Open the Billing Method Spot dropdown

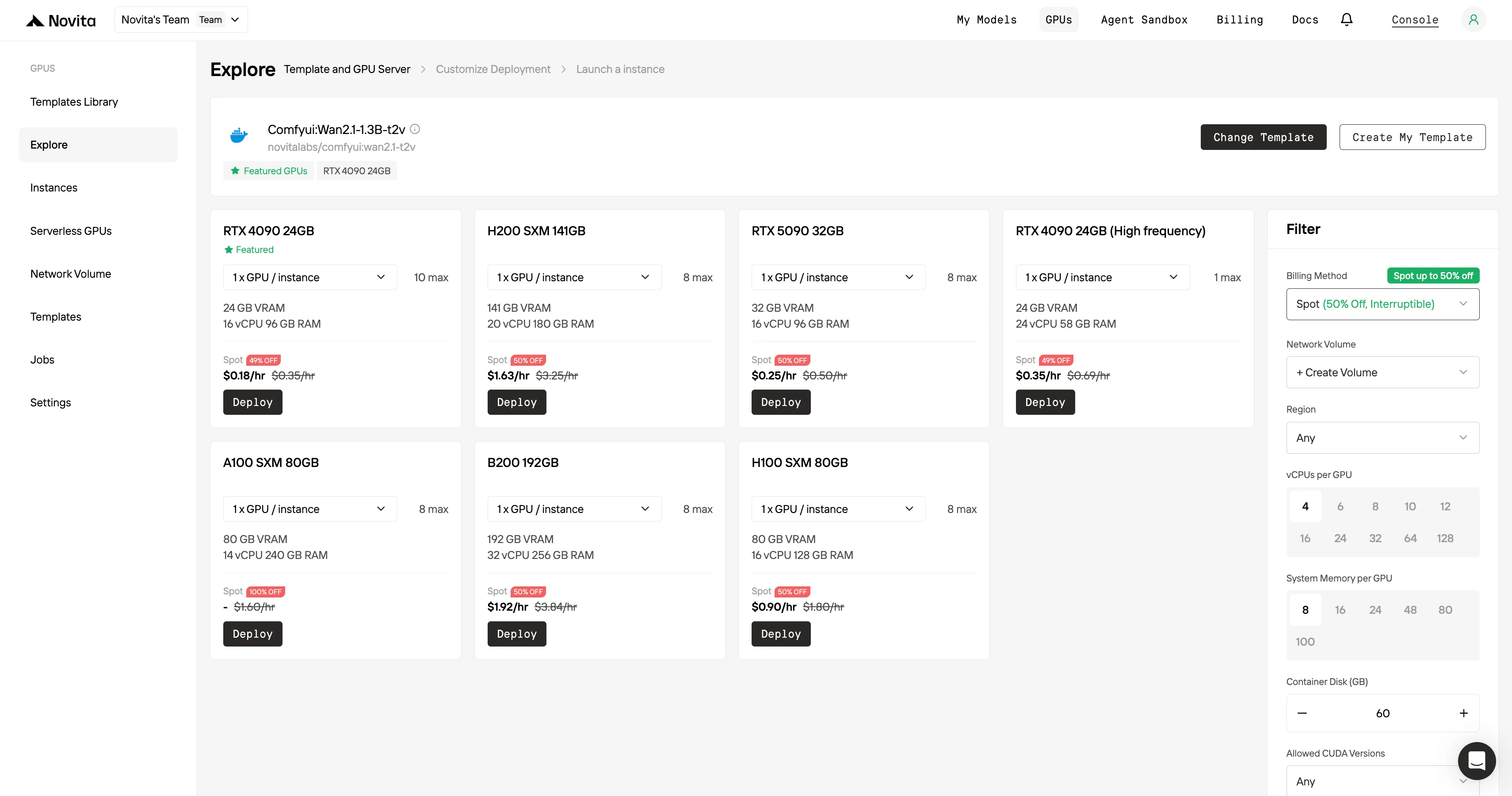click(1382, 304)
